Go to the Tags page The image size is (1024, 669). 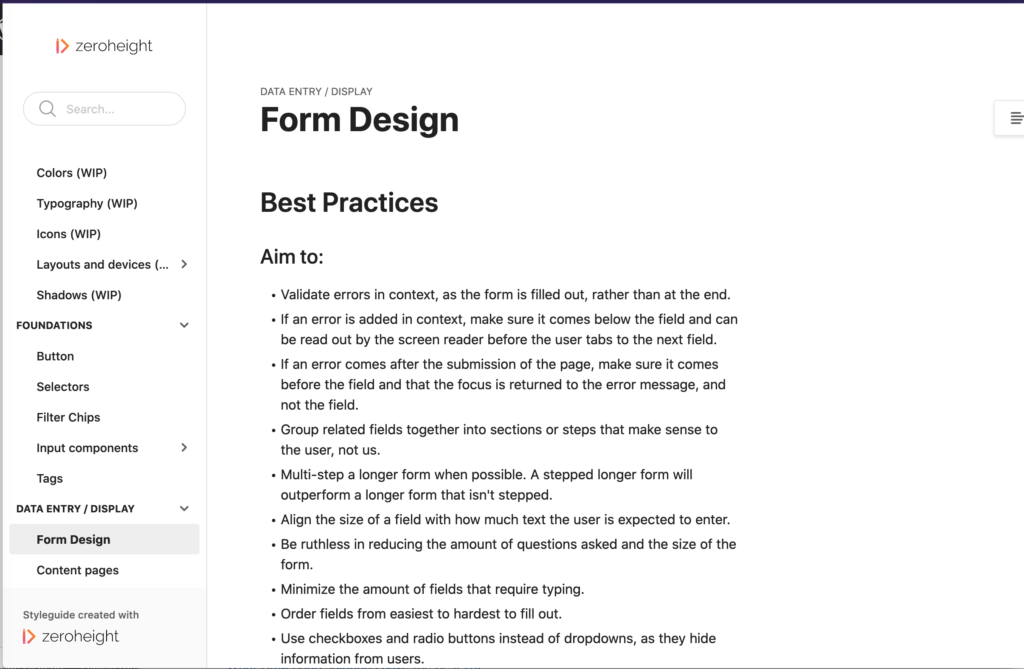pos(50,479)
